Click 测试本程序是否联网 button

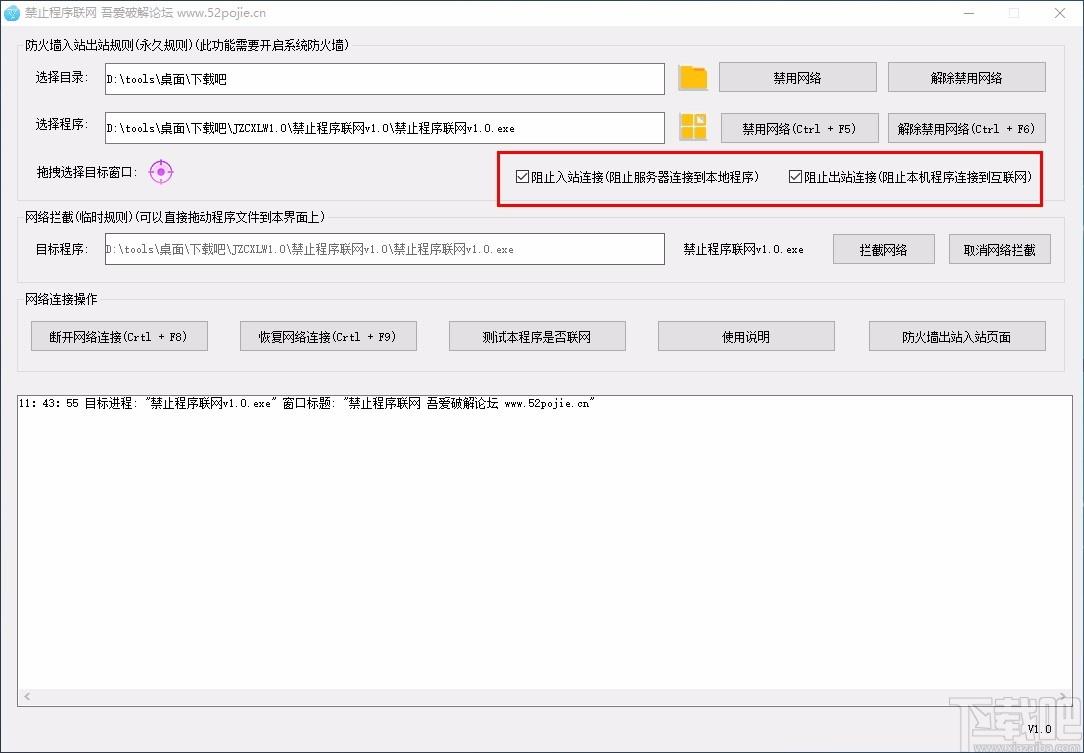tap(537, 336)
